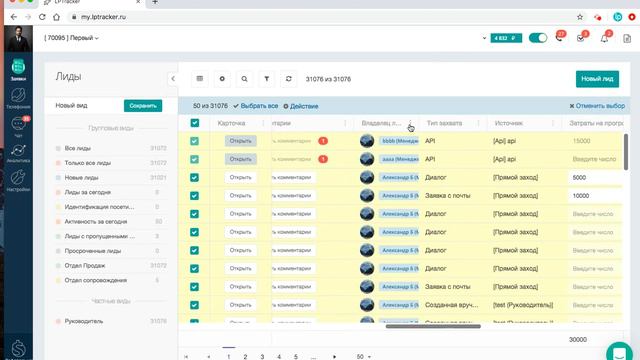Screen dimensions: 640x360
Task: Click the search magnifier toolbar icon
Action: (x=244, y=79)
